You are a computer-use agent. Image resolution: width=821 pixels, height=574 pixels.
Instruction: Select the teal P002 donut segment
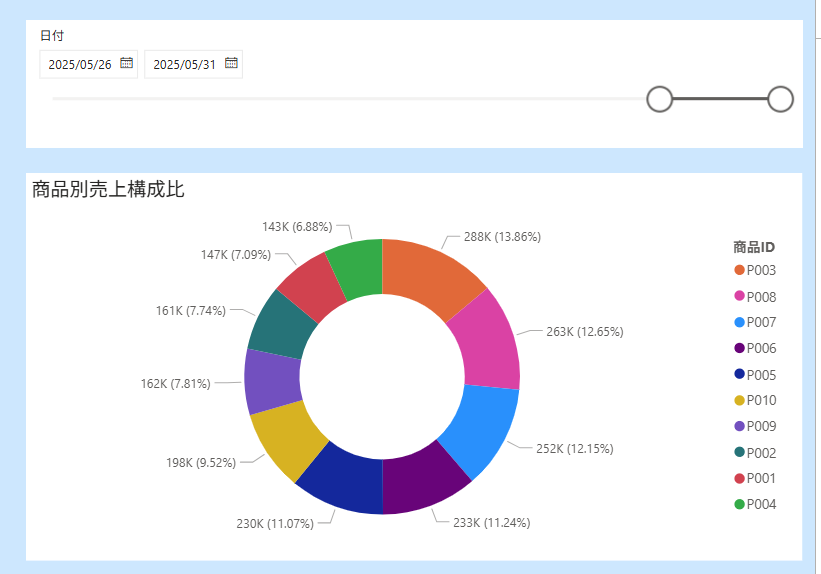coord(280,327)
